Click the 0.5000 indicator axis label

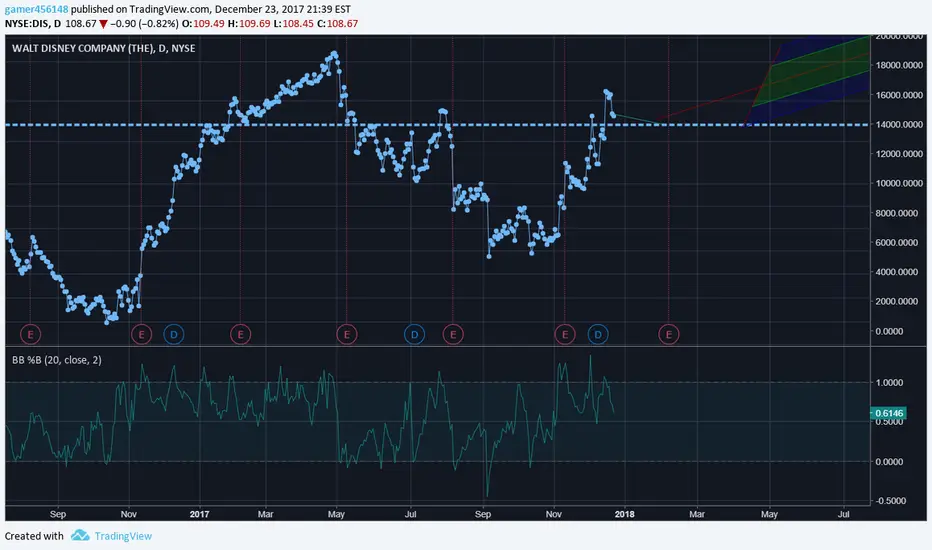click(x=889, y=422)
